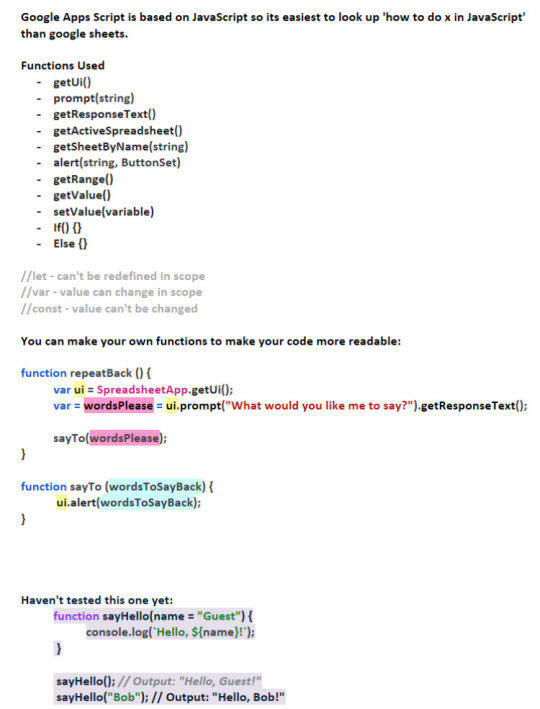Click the 'than google sheets.' text
The image size is (540, 709).
[74, 34]
